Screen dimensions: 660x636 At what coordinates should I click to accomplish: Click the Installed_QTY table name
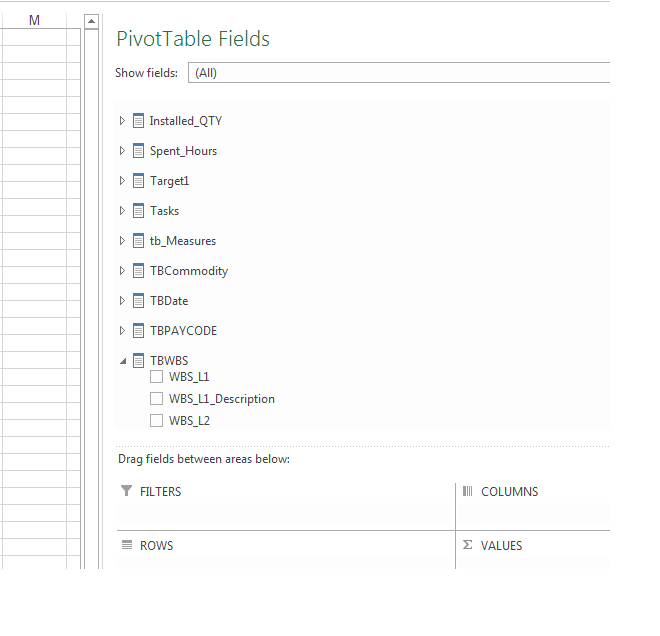click(x=186, y=121)
